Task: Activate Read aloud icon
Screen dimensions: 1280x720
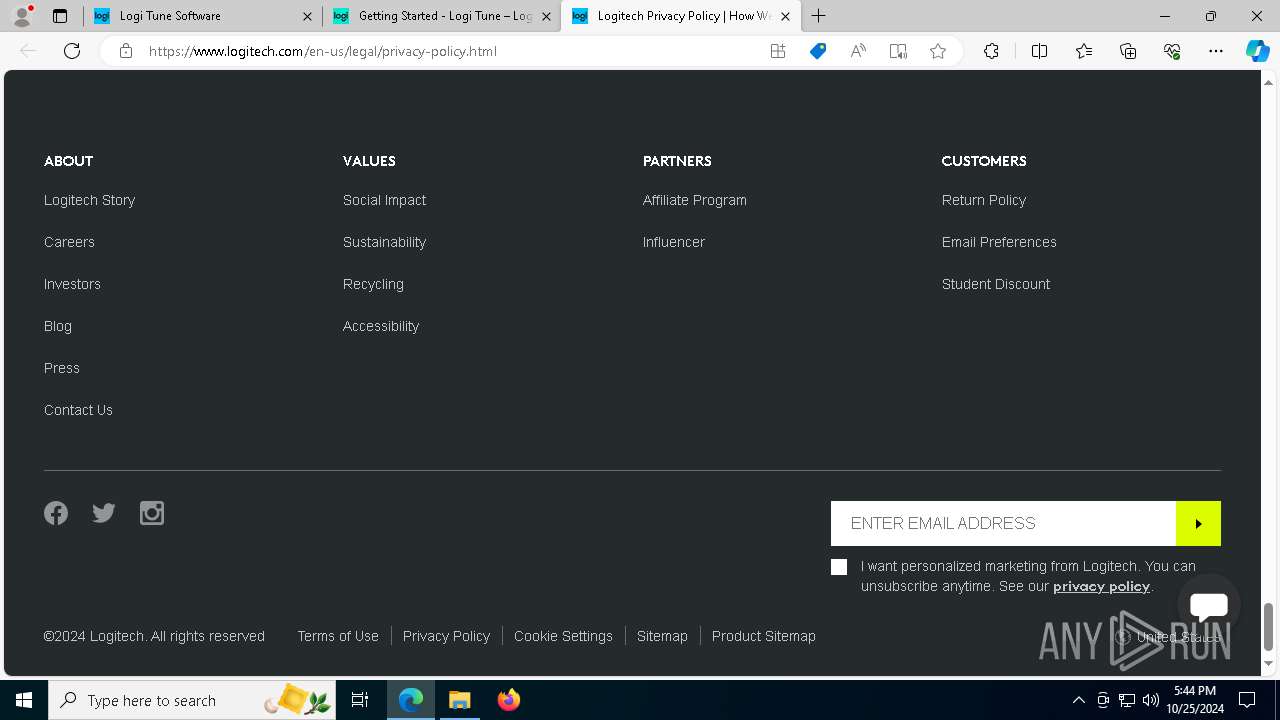Action: coord(858,51)
